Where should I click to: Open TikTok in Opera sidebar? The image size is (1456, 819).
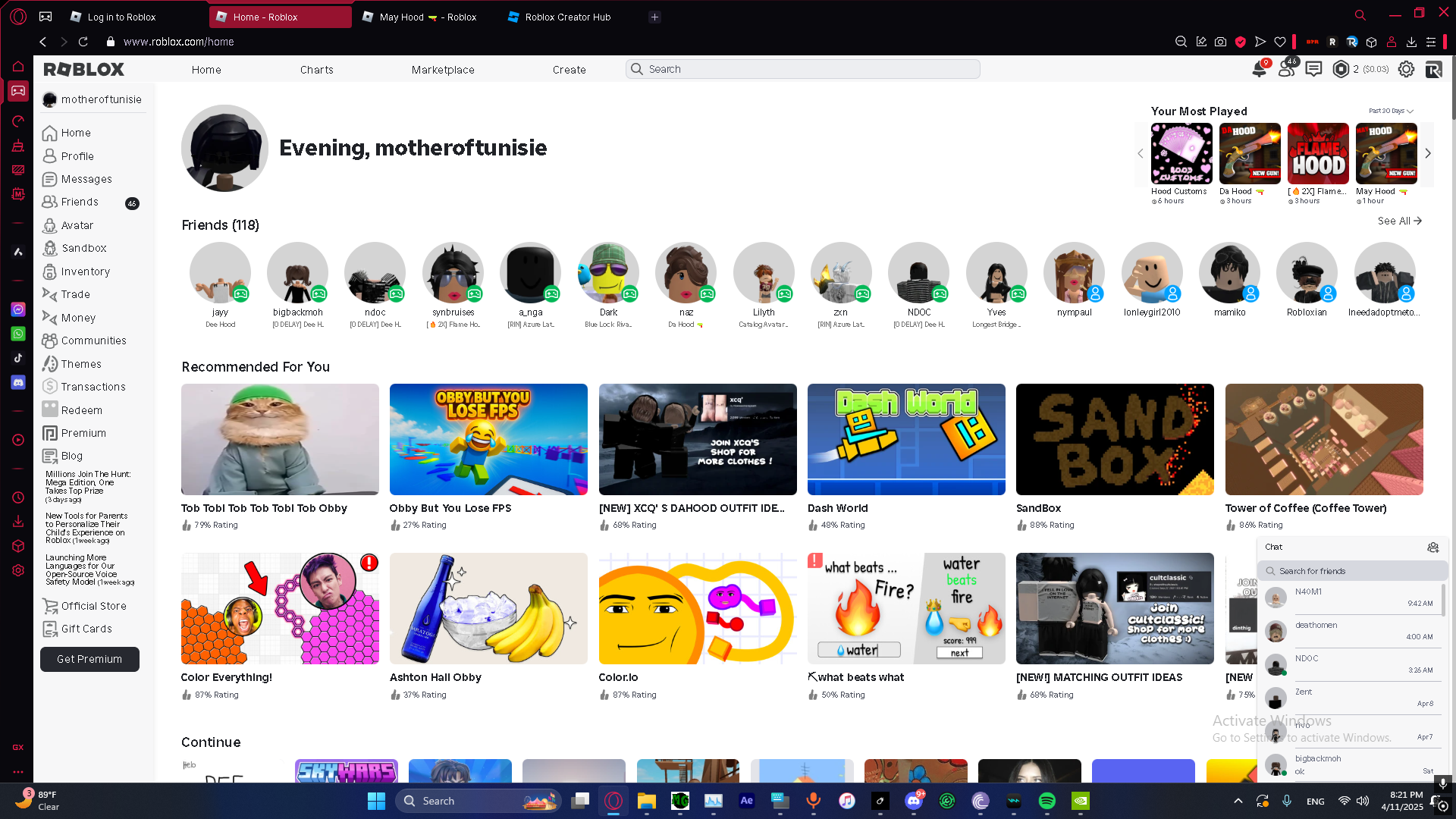tap(18, 358)
